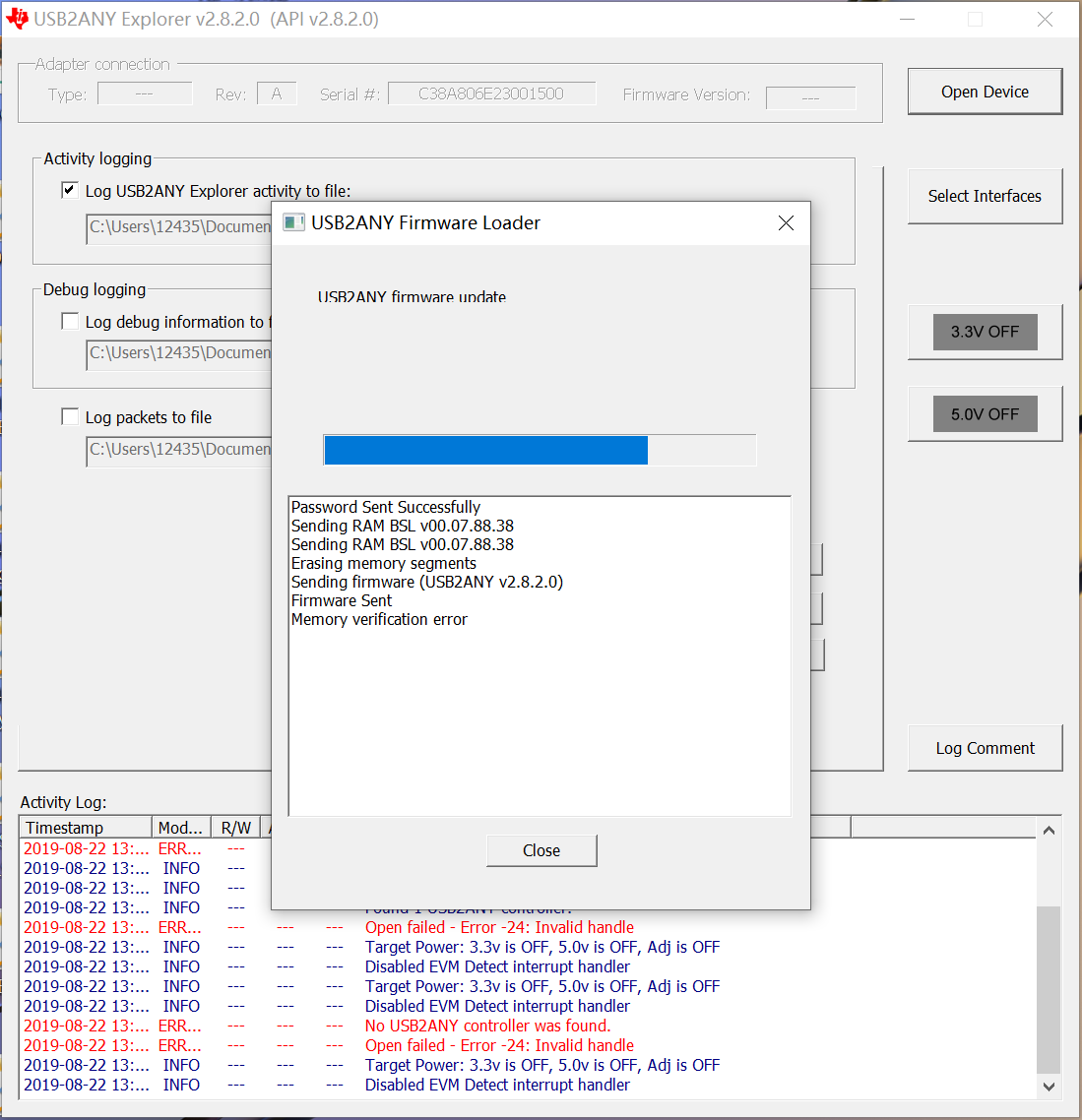Click the Log Comment button
This screenshot has width=1082, height=1120.
click(985, 749)
